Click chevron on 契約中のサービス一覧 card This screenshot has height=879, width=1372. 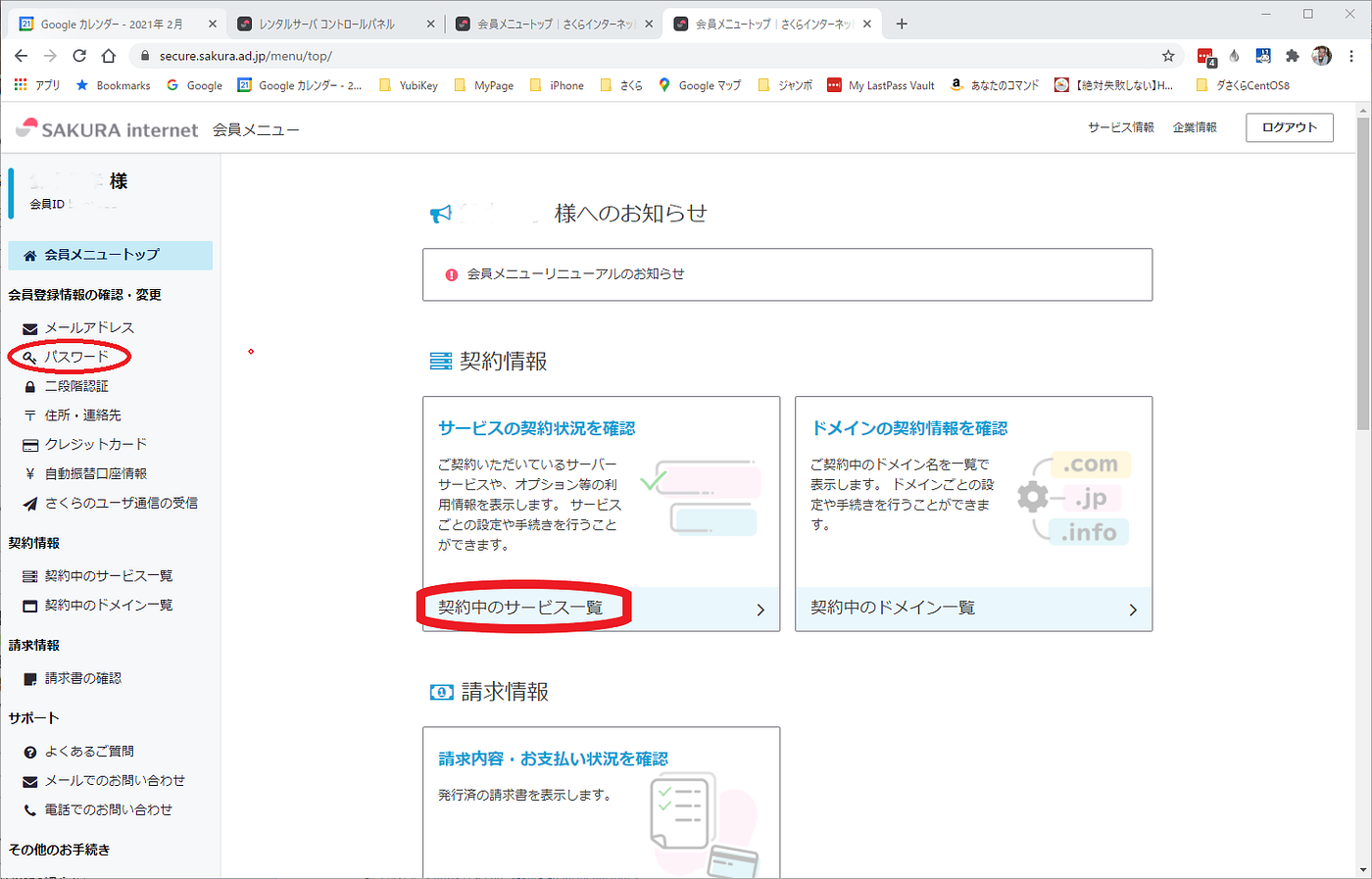tap(760, 610)
